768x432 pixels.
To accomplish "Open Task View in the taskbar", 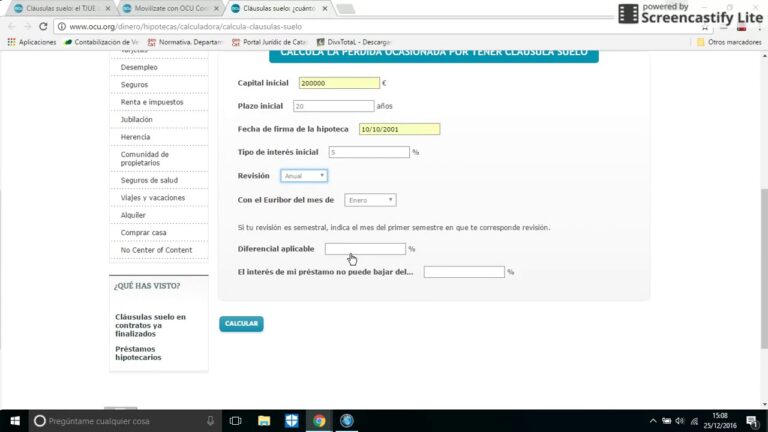I will [236, 421].
